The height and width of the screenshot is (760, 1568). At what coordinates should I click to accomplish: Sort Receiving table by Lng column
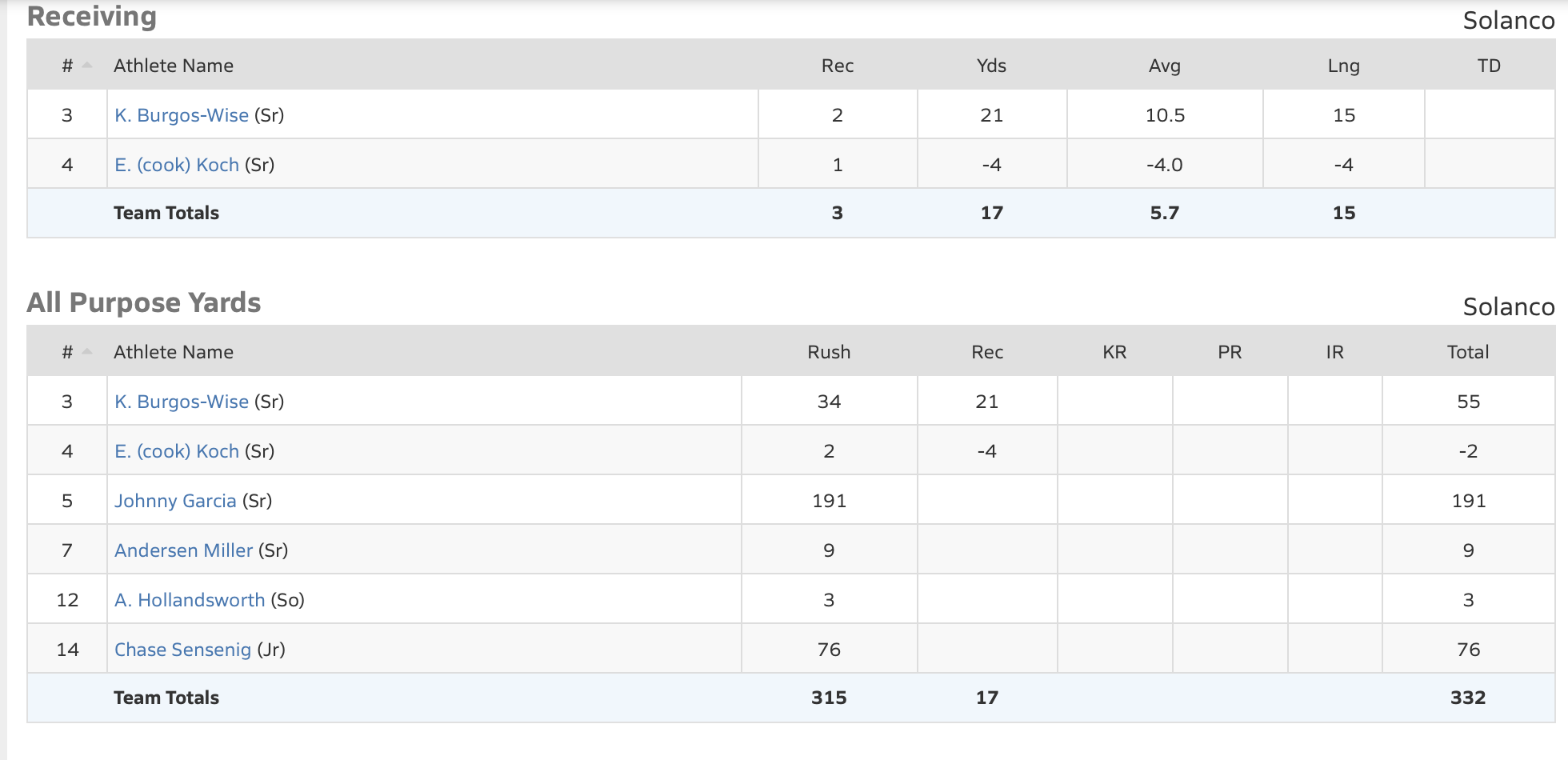pyautogui.click(x=1343, y=66)
